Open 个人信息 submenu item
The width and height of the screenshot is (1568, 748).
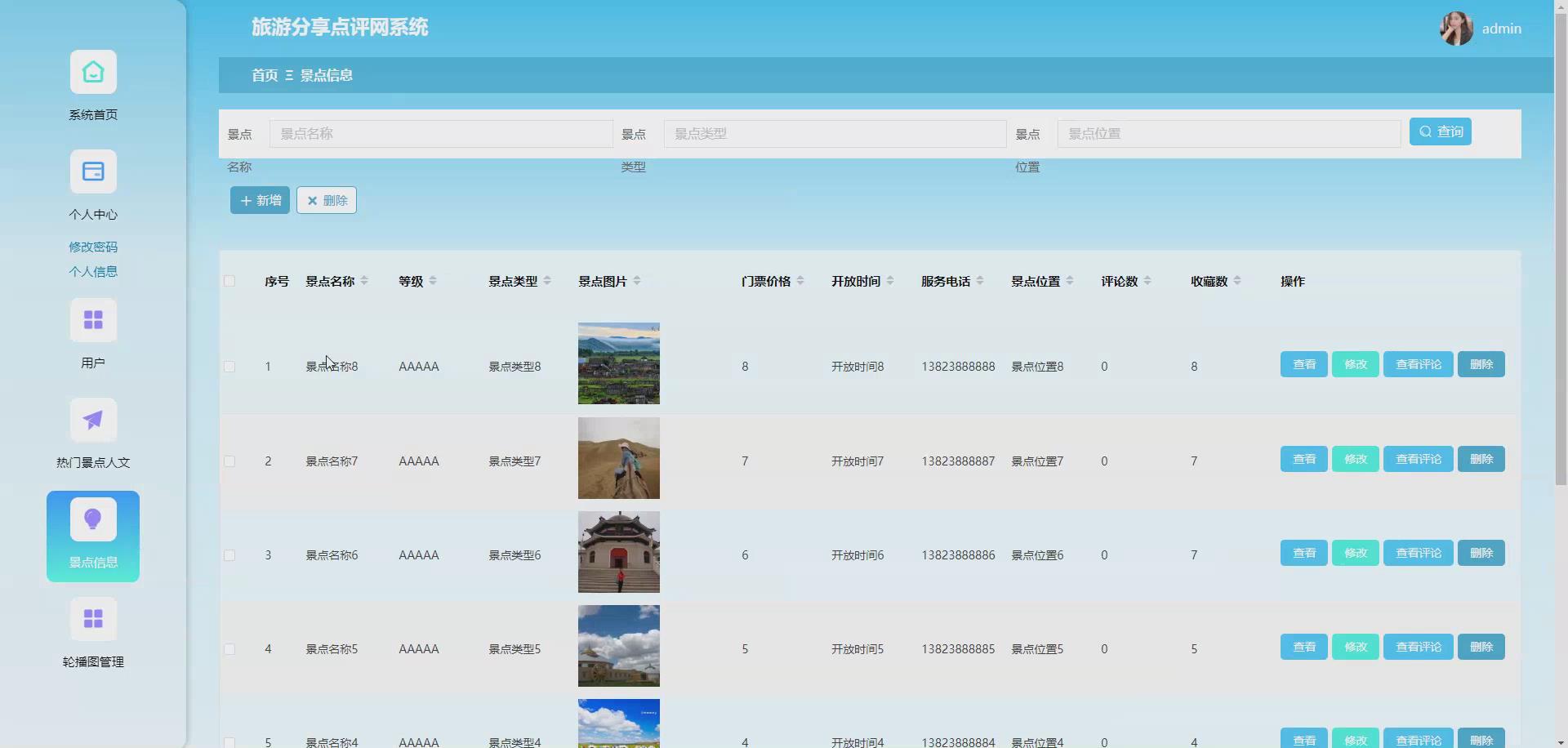[x=93, y=271]
